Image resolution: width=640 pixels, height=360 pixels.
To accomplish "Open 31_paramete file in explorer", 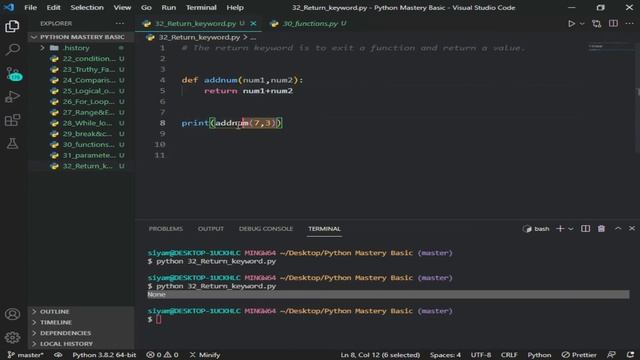I will (x=82, y=156).
